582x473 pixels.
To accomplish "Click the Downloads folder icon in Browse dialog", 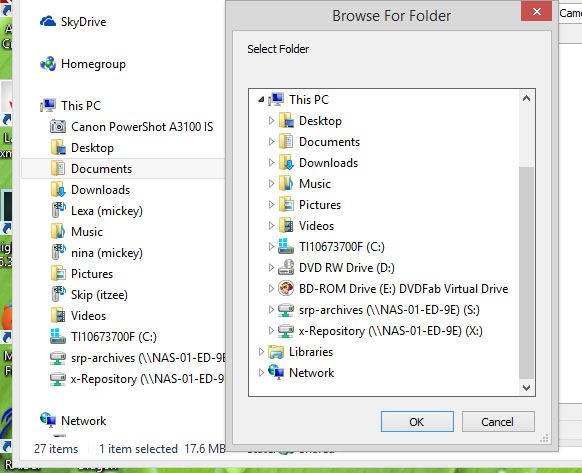I will click(x=286, y=163).
